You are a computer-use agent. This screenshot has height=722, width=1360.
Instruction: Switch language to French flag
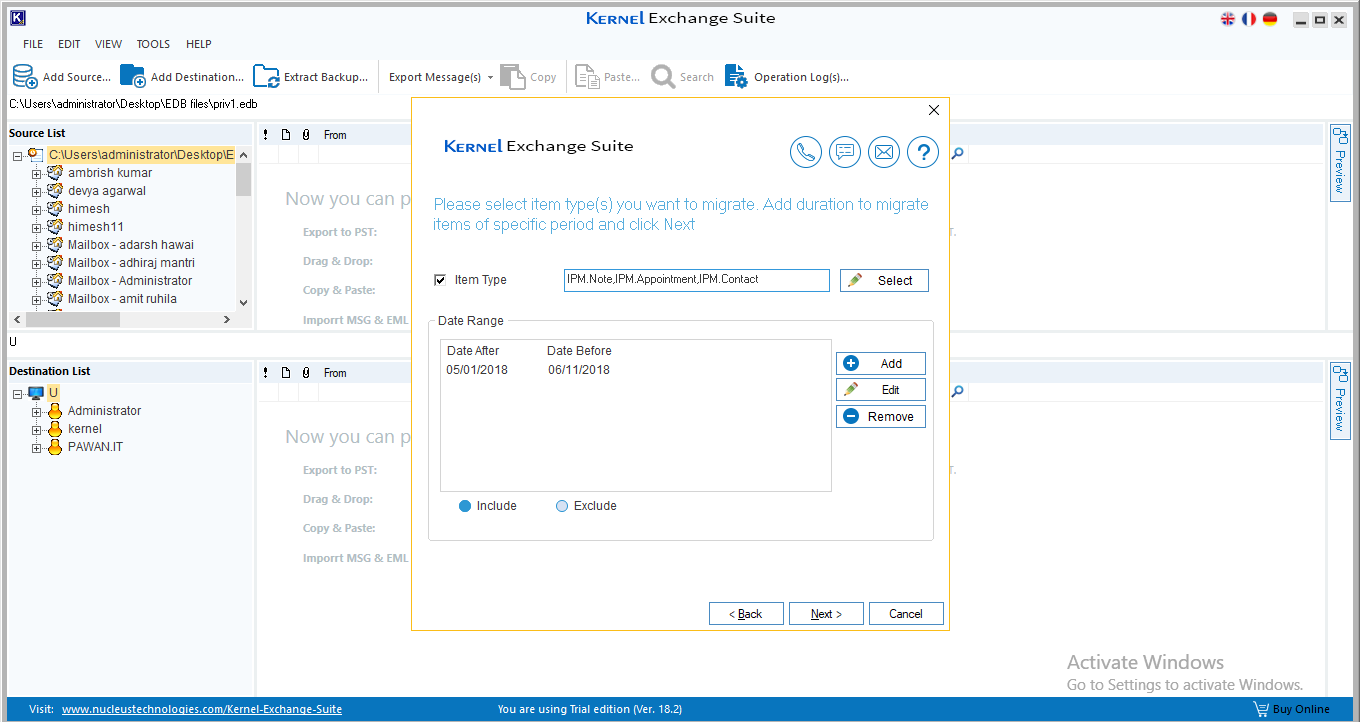(1249, 19)
